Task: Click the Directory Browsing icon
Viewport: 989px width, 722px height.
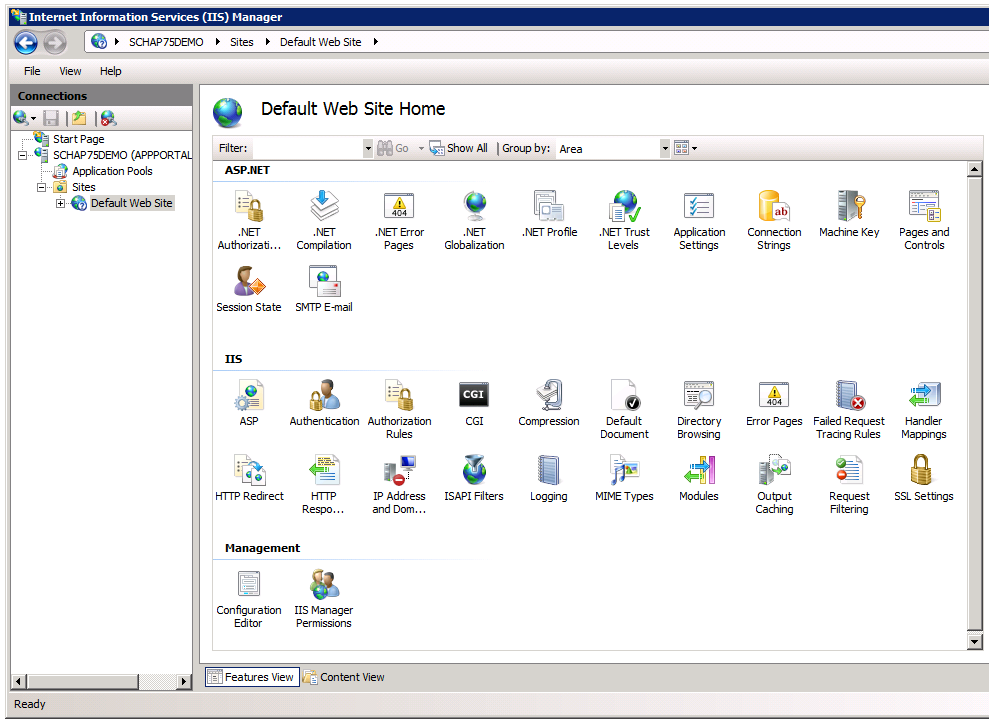Action: click(x=698, y=396)
